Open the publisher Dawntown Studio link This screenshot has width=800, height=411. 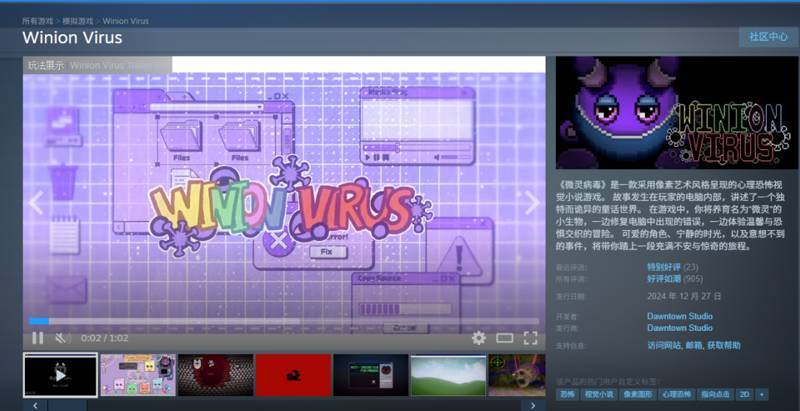pos(680,328)
